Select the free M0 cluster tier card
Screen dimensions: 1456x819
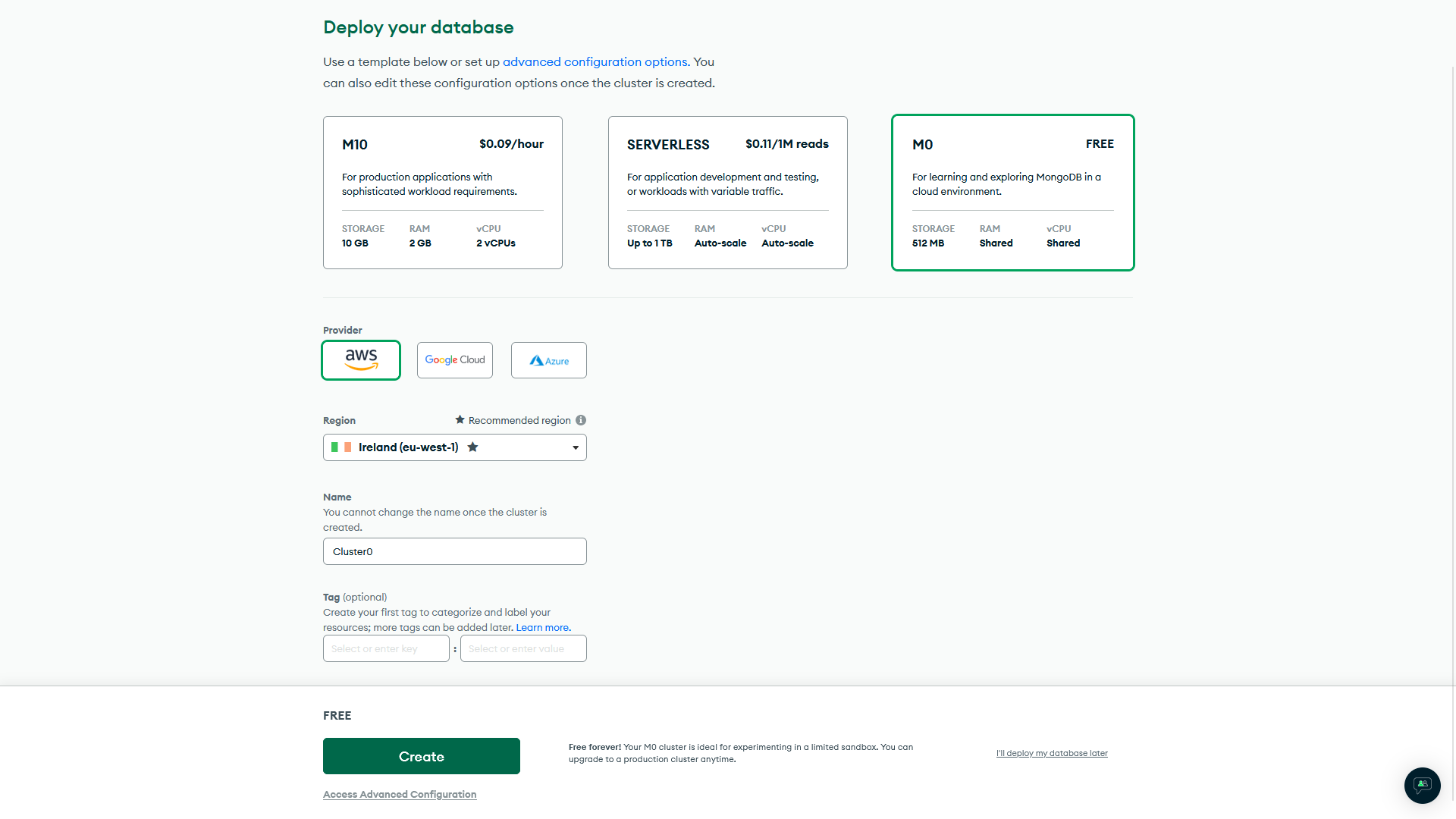(1012, 192)
